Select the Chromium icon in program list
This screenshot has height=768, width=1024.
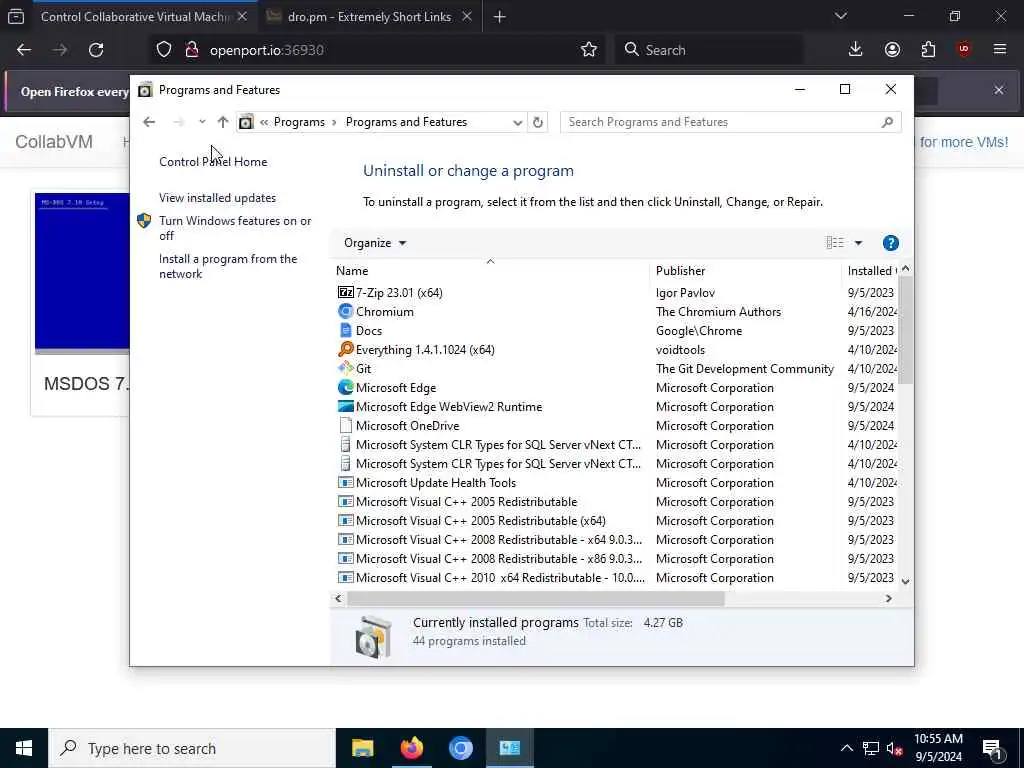[345, 312]
